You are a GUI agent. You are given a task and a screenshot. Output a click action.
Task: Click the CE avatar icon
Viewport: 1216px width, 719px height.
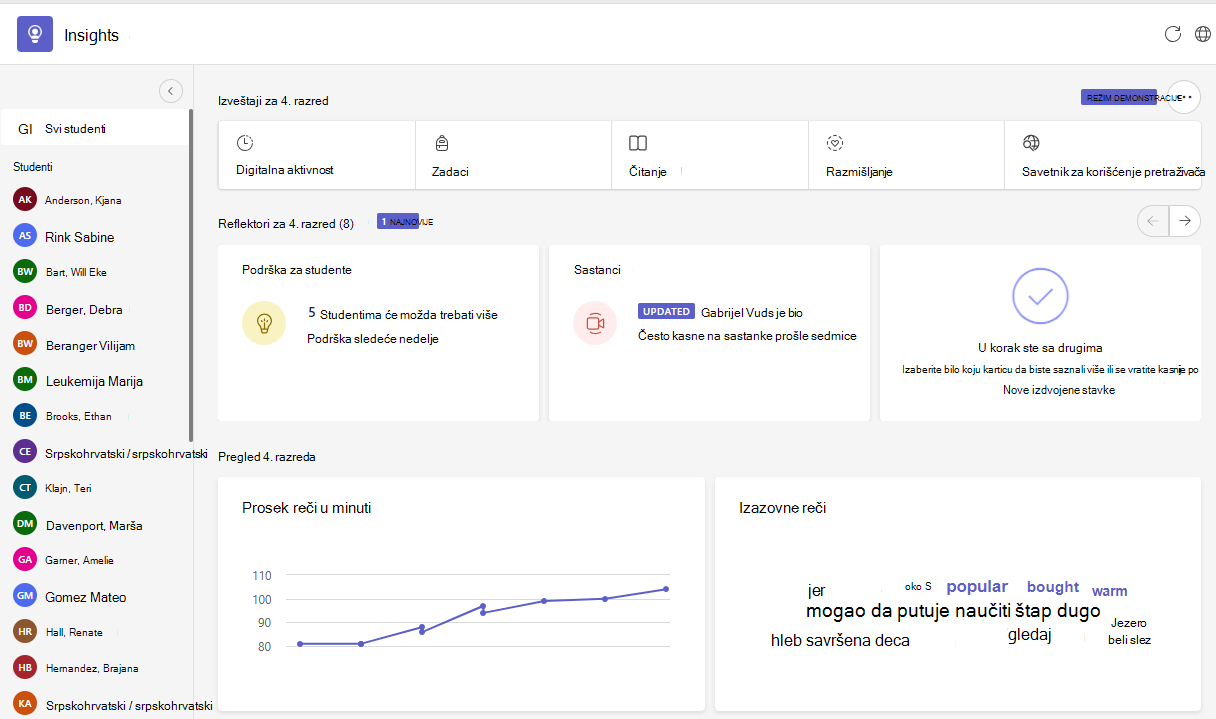[x=25, y=452]
